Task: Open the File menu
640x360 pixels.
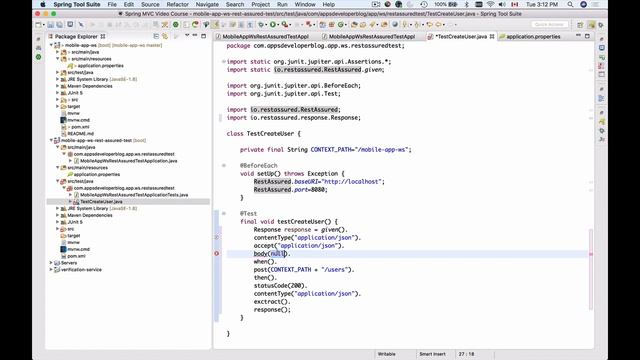Action: click(x=112, y=4)
